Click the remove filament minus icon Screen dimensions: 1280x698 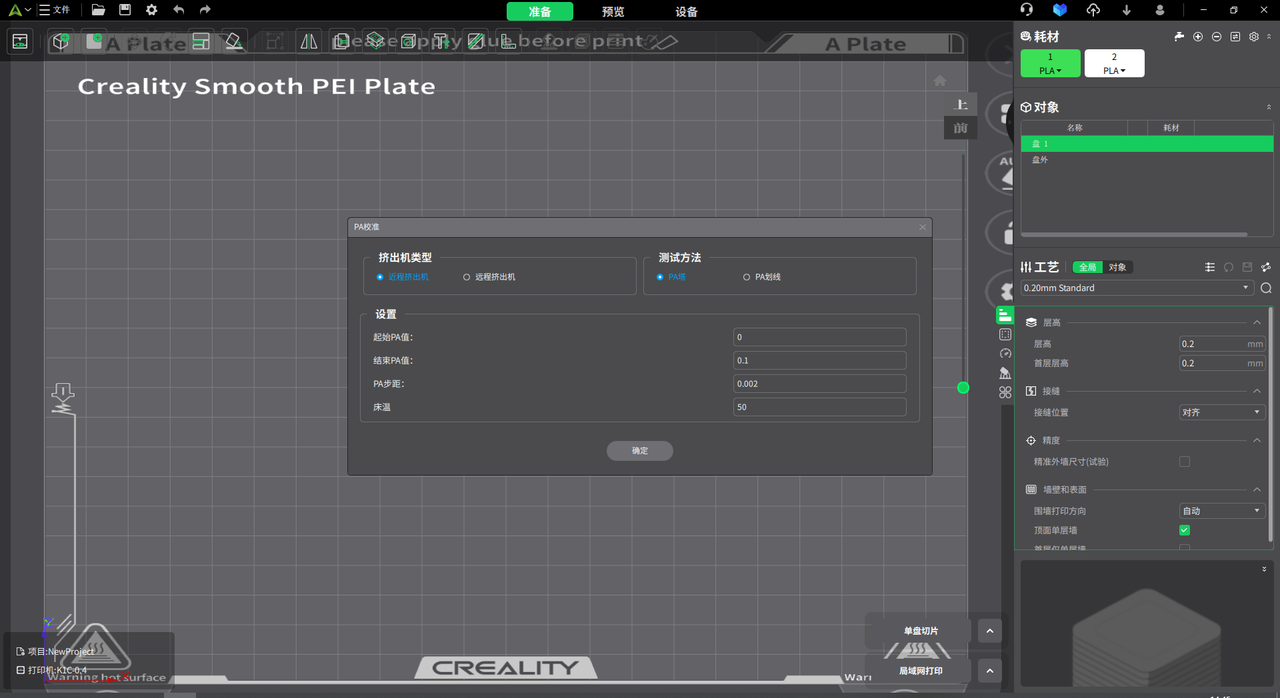(1216, 37)
